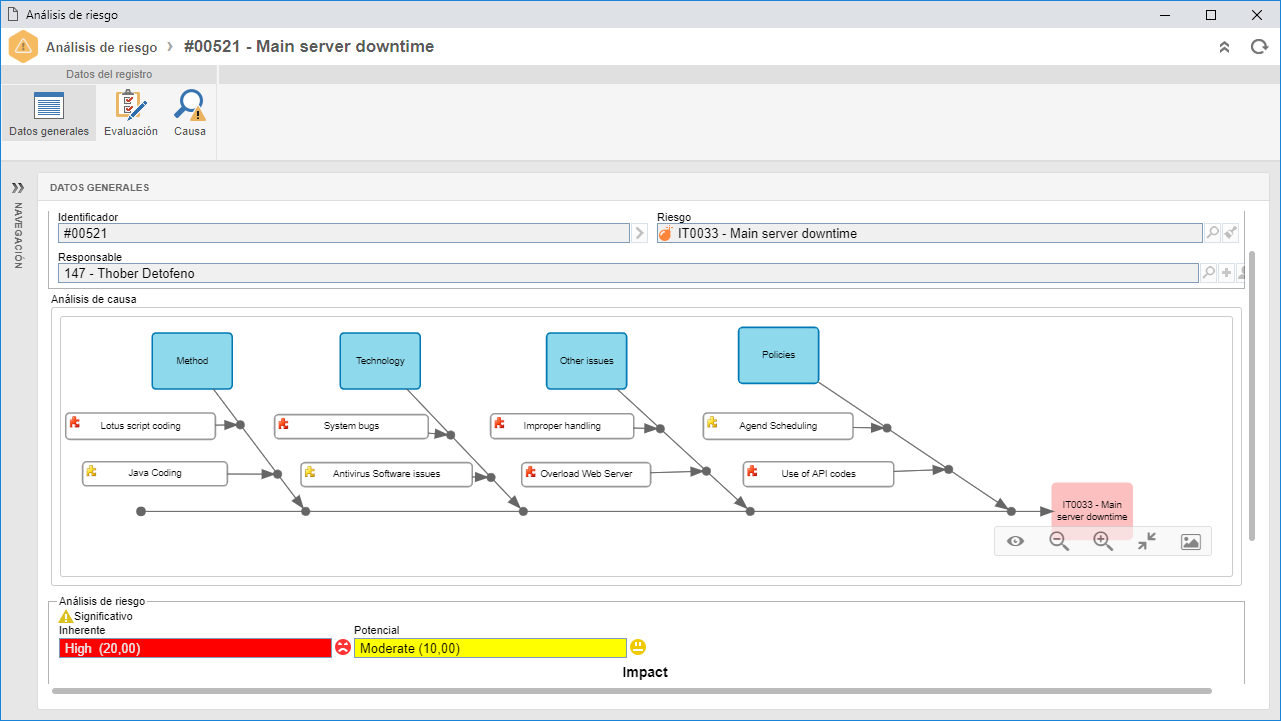Click the Impact chart heading

click(x=645, y=672)
